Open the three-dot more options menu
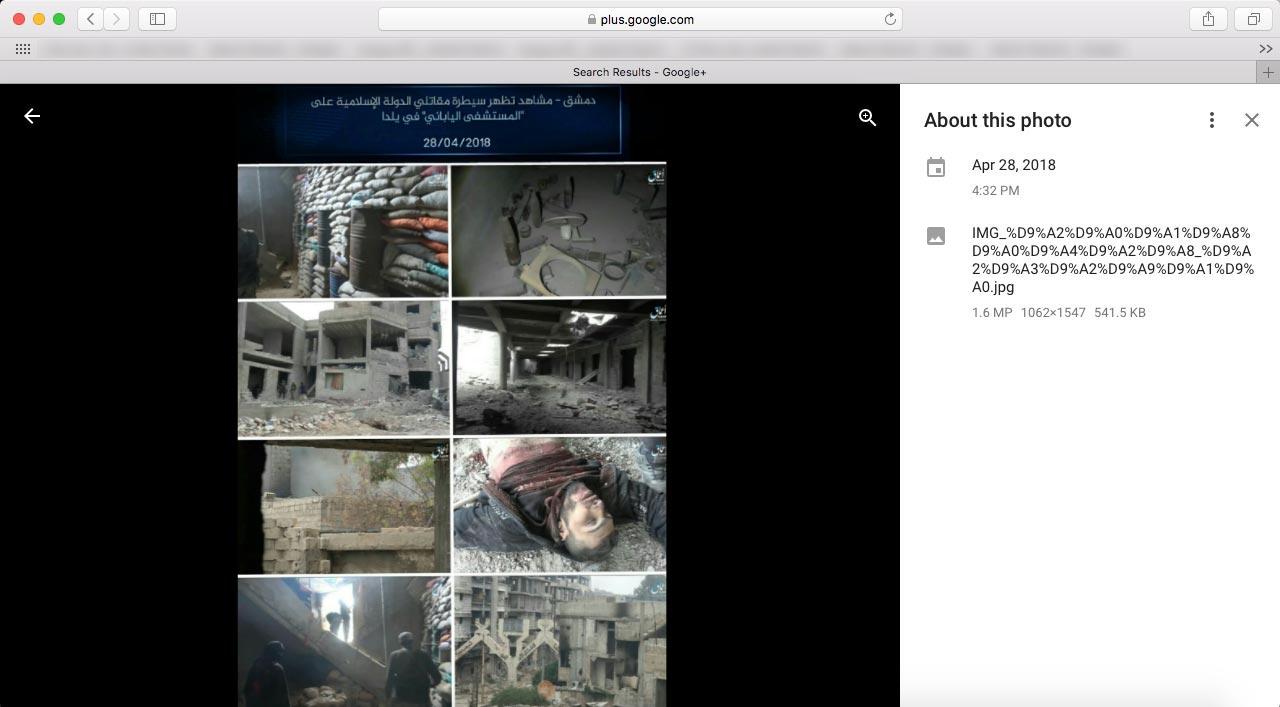 (x=1211, y=120)
